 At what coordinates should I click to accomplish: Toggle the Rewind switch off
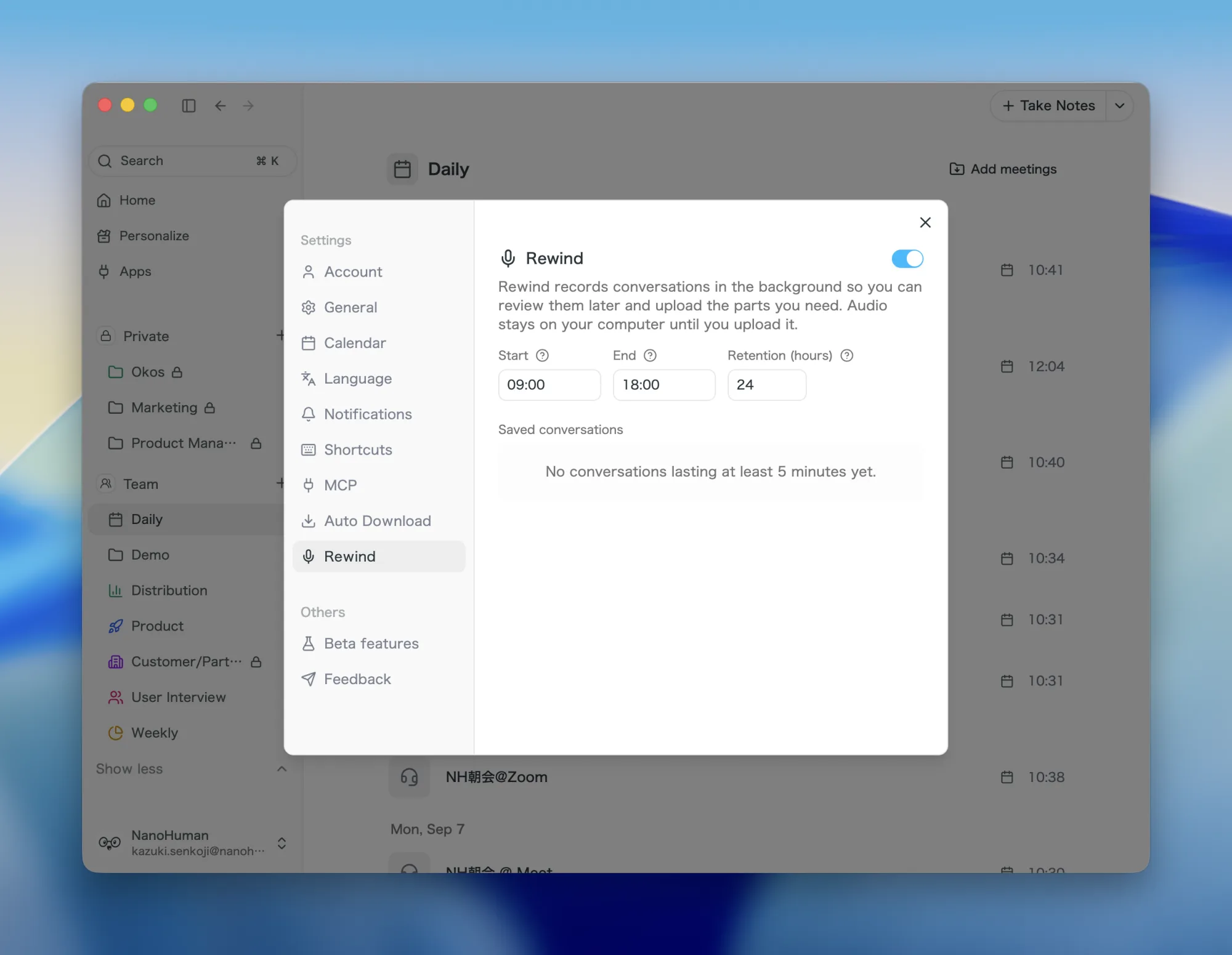click(x=907, y=259)
